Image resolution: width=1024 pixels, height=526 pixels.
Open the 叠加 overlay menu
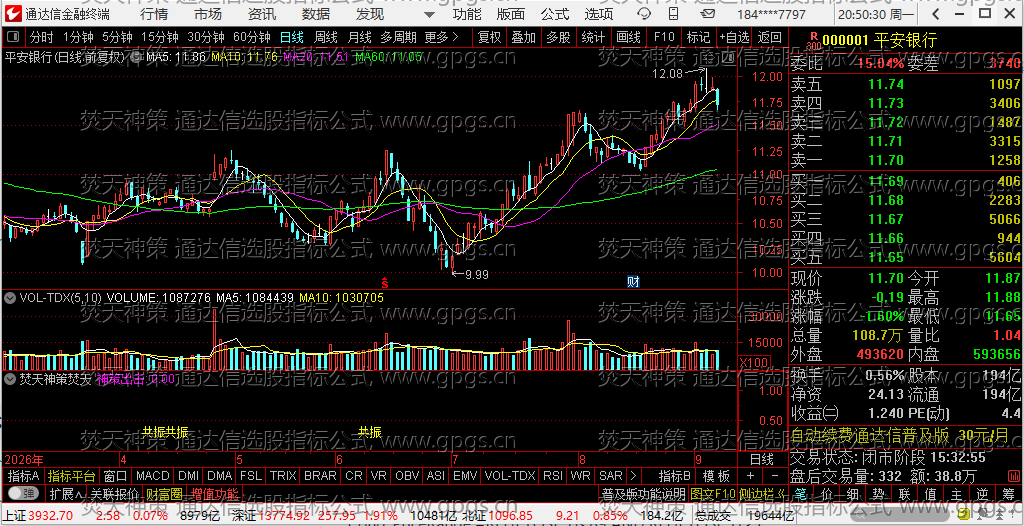pyautogui.click(x=523, y=37)
